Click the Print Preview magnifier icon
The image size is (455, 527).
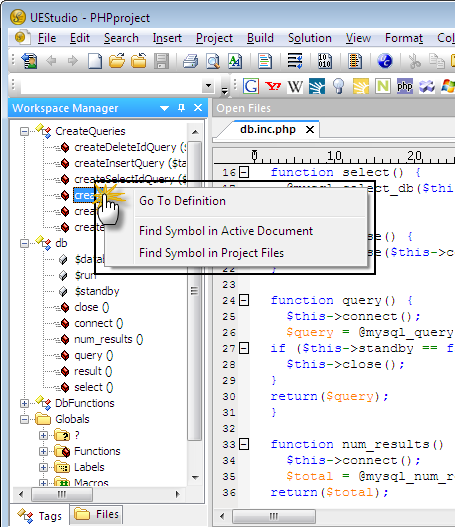[213, 61]
